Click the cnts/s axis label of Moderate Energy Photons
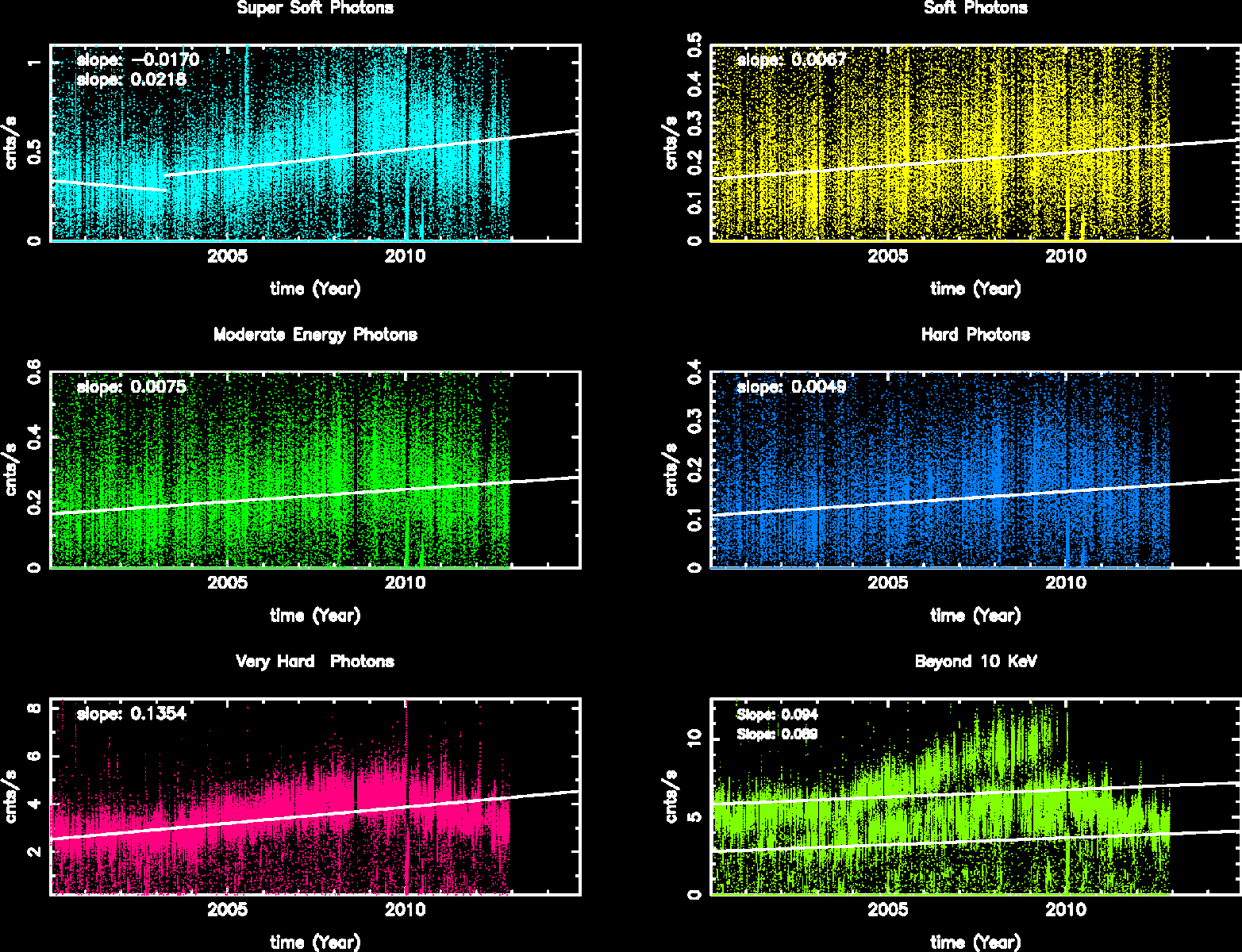1242x952 pixels. point(11,470)
